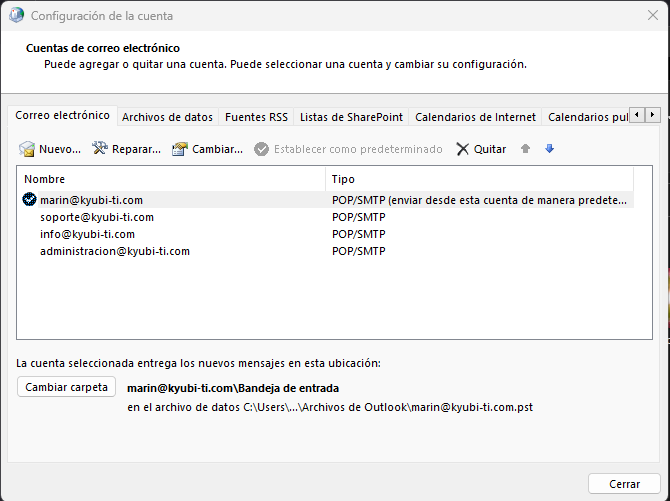Show more tabs with the right arrow
The height and width of the screenshot is (501, 670).
coord(652,115)
